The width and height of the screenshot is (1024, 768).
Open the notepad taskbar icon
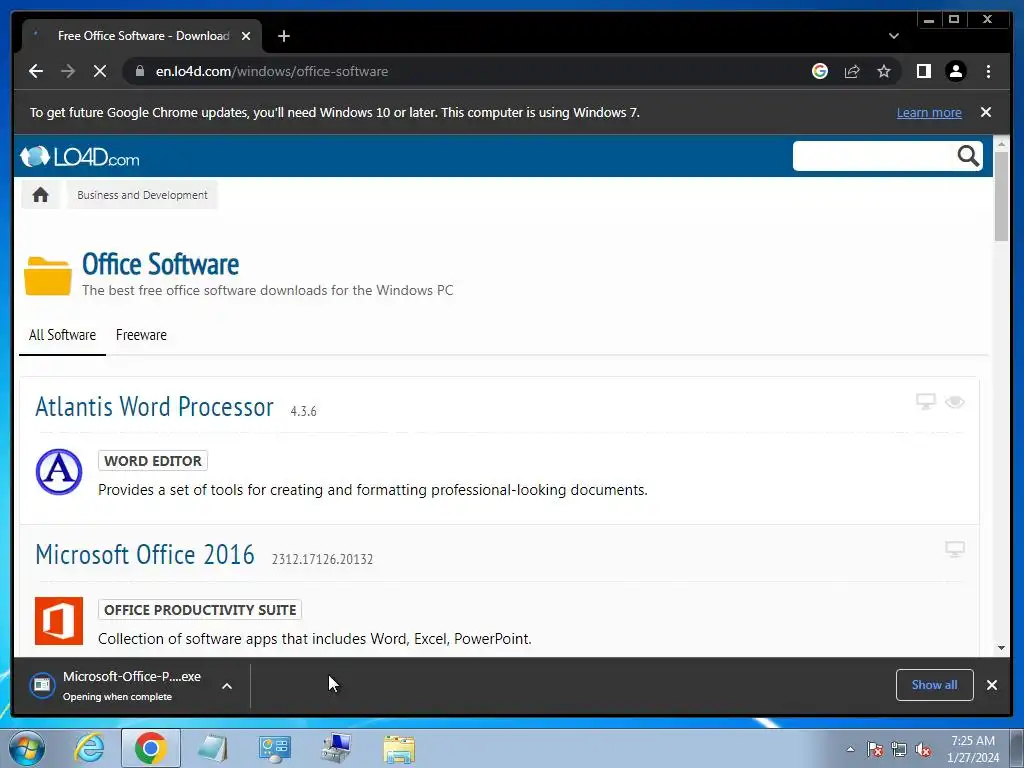(213, 748)
